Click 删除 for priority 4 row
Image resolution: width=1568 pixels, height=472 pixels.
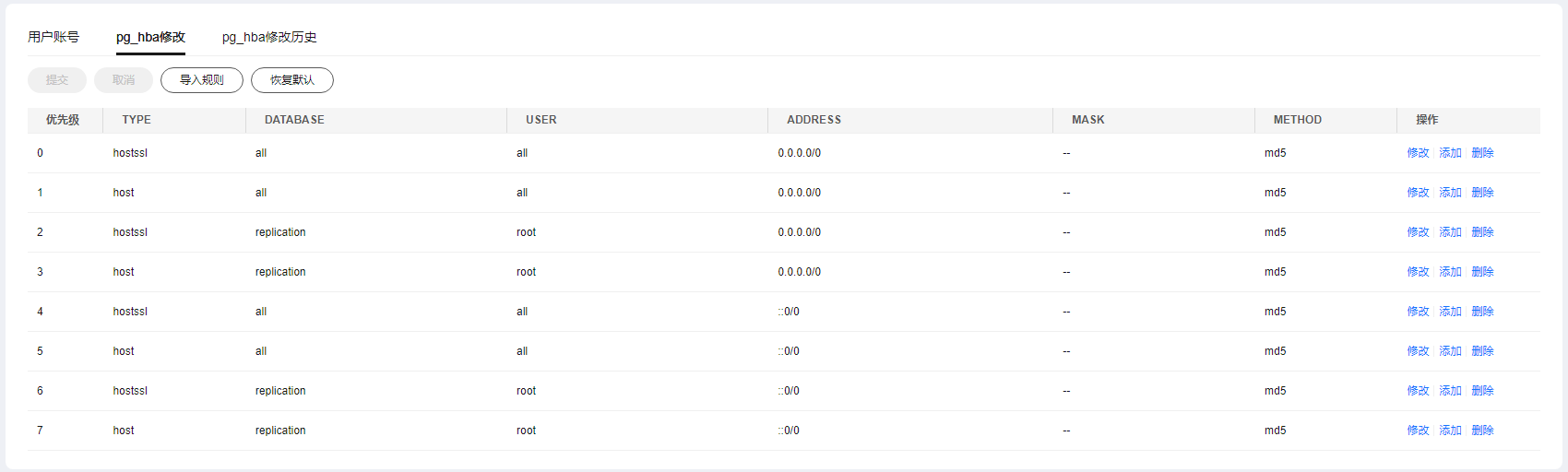tap(1482, 312)
